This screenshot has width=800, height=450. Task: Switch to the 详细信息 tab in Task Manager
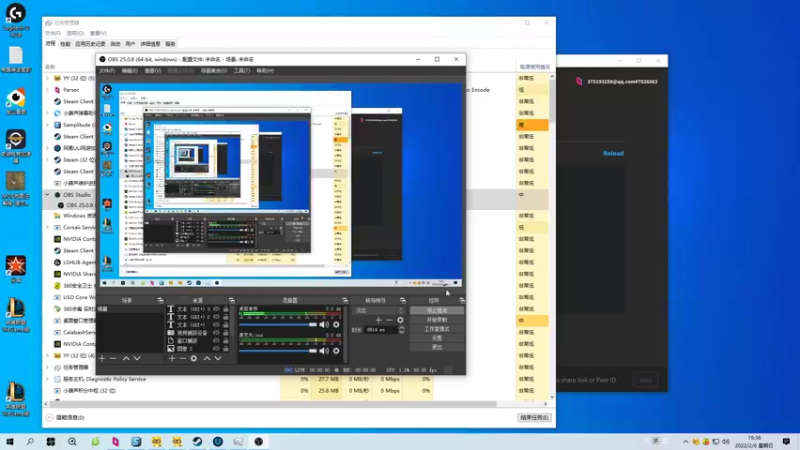(x=150, y=44)
